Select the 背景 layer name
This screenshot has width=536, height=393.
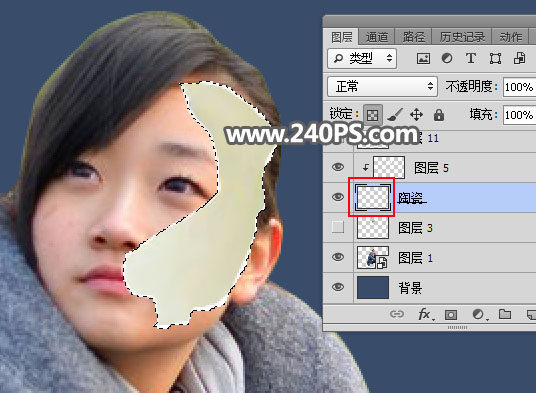410,288
